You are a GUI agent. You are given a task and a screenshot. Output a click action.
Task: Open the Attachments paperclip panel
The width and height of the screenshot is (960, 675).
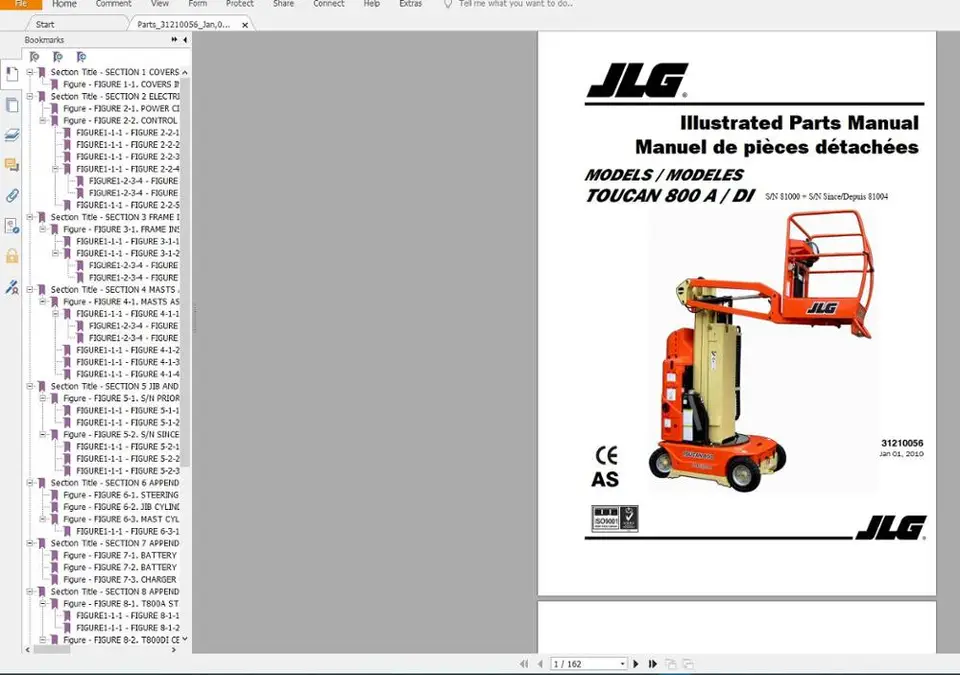point(12,196)
